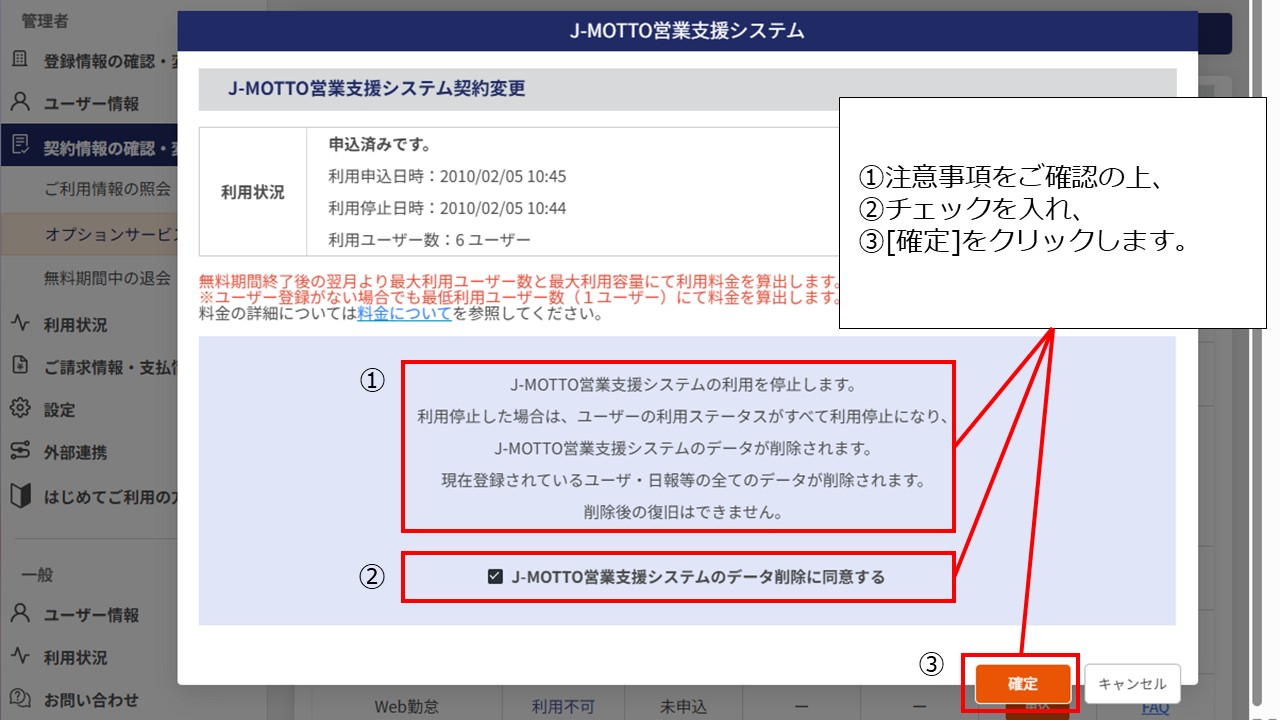Toggle the データ削除に同意する checkbox
Screen dimensions: 1280x720
(x=495, y=576)
